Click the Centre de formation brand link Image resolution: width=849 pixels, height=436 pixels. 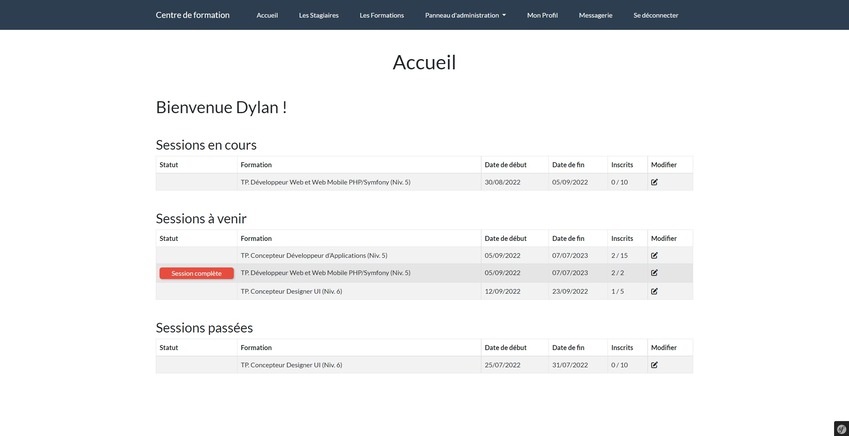coord(192,15)
